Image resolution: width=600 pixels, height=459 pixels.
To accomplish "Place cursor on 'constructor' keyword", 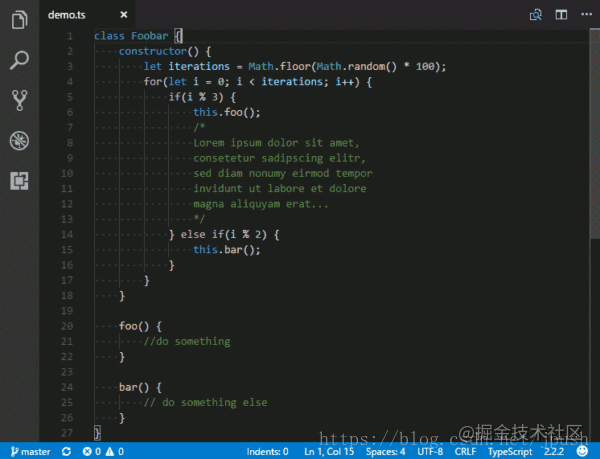I will [x=152, y=51].
